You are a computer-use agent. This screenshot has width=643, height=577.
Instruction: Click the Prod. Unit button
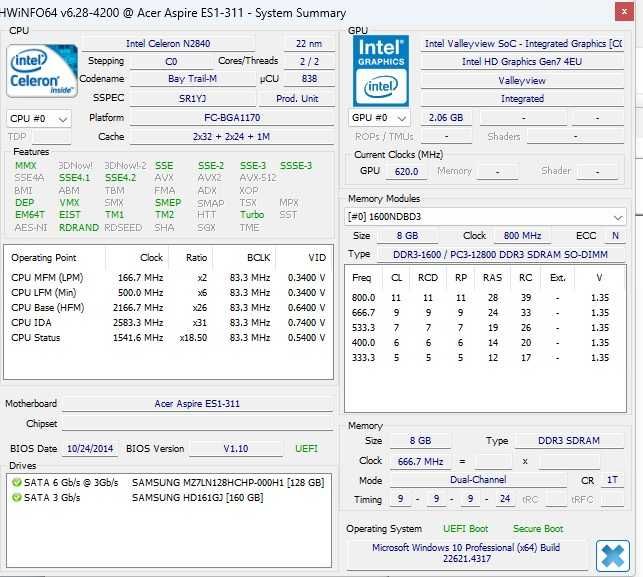297,99
